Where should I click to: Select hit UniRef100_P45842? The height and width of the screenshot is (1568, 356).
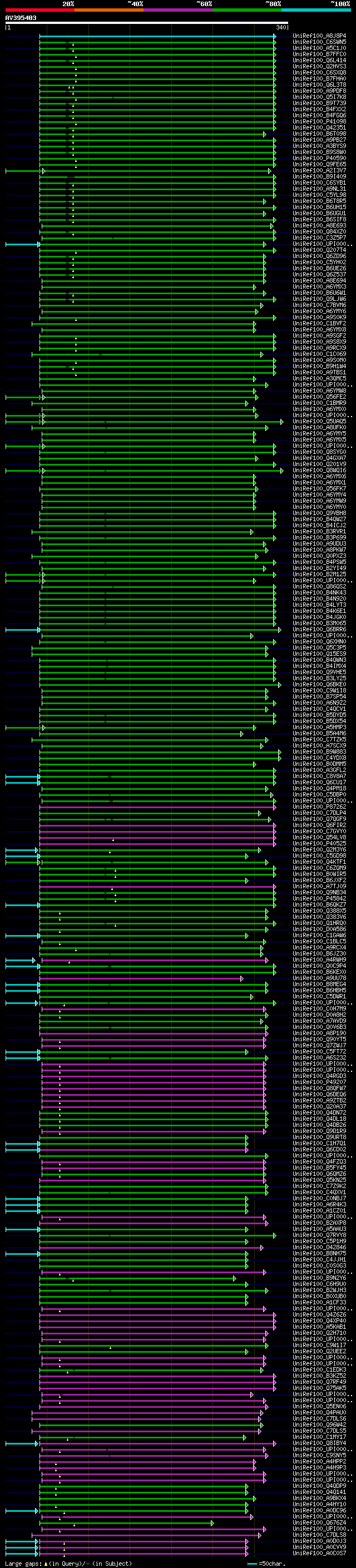(x=319, y=898)
